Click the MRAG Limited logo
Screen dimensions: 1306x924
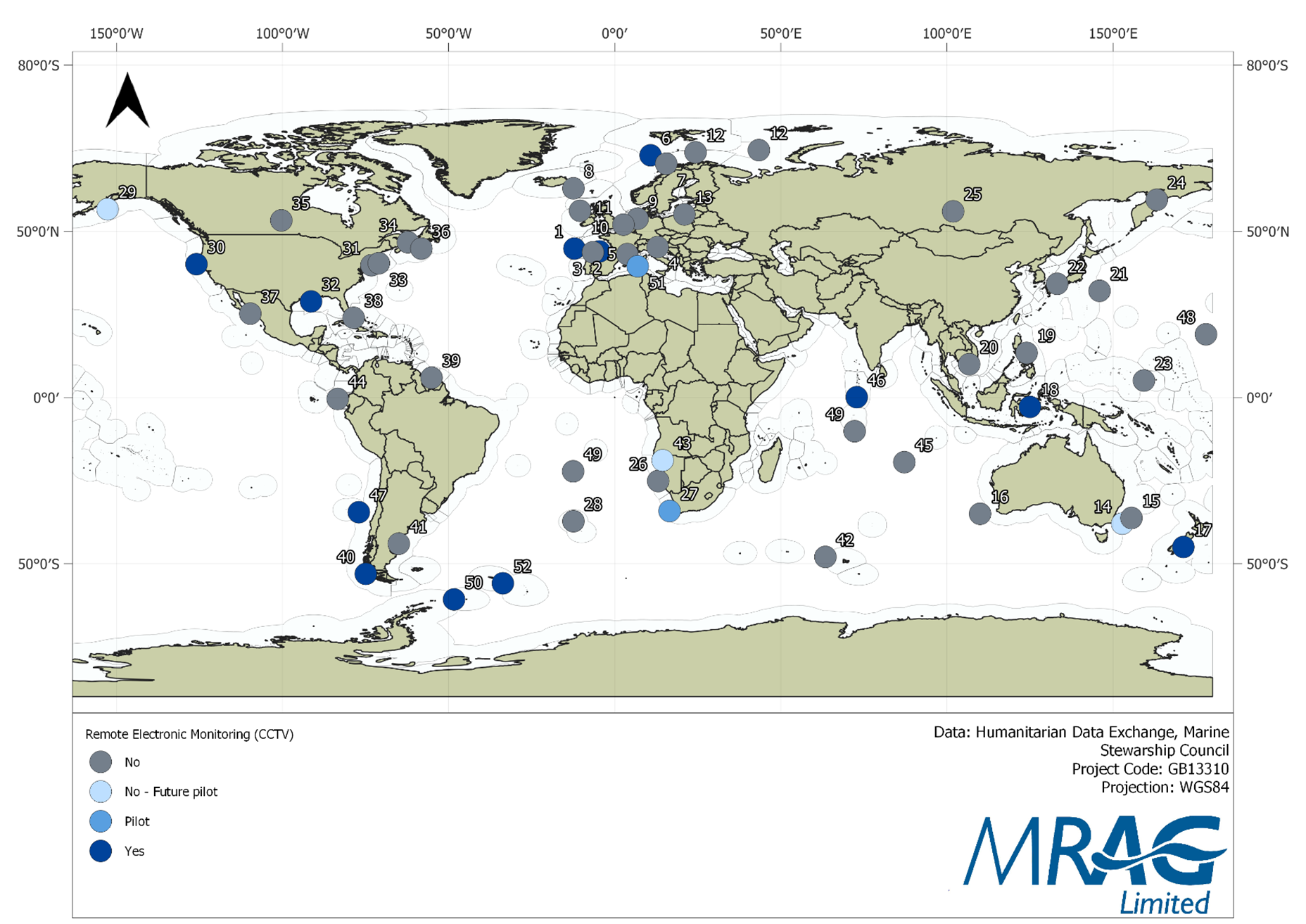pyautogui.click(x=1095, y=863)
